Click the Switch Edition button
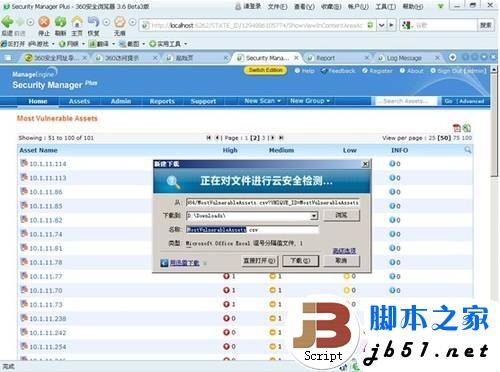Viewport: 500px width, 372px height. [266, 70]
